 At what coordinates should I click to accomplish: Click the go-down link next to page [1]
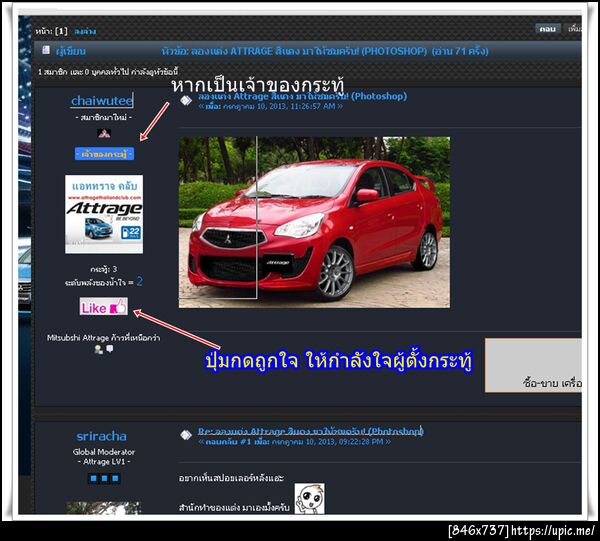85,31
